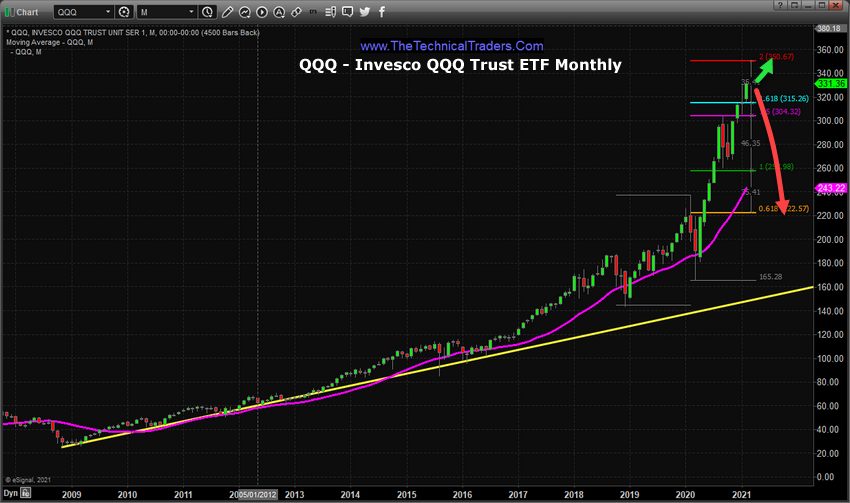
Task: Click the 46.35 range label
Action: (x=751, y=144)
